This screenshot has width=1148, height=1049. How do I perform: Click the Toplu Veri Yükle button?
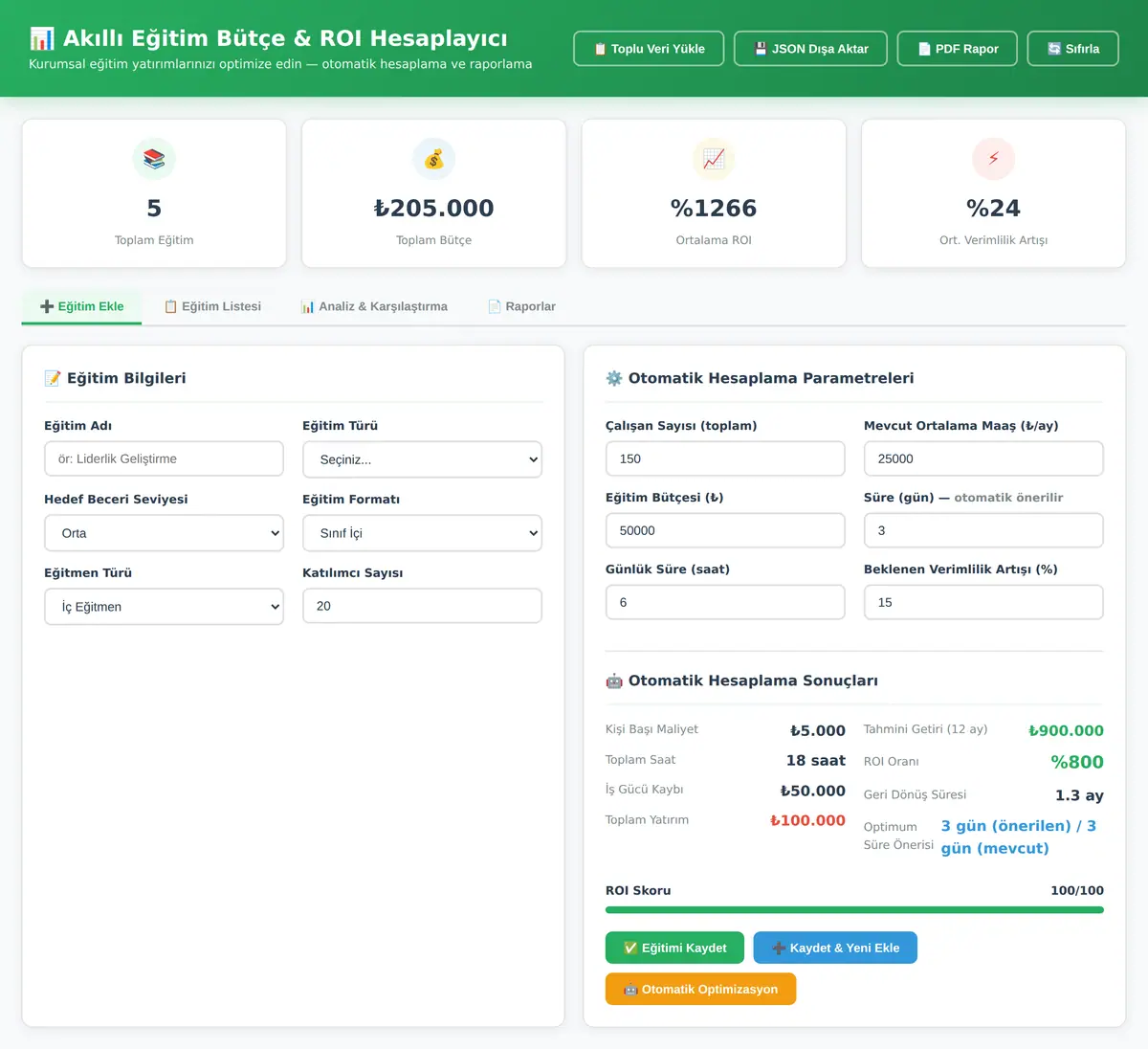click(649, 49)
